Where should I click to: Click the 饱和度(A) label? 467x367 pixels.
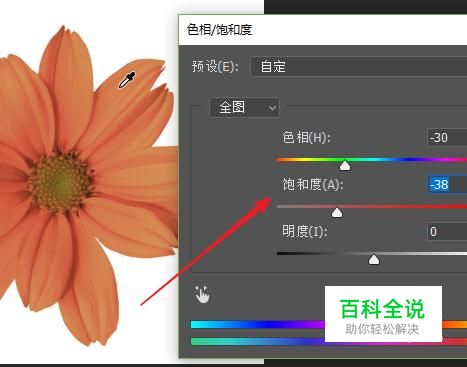coord(313,184)
